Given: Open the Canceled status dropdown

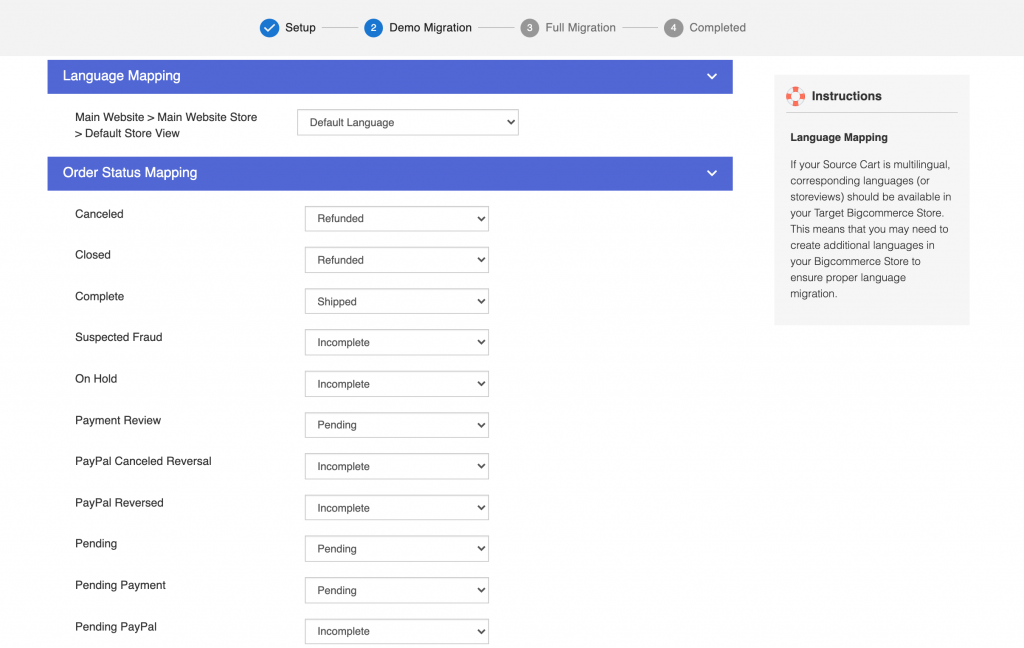Looking at the screenshot, I should pos(396,218).
